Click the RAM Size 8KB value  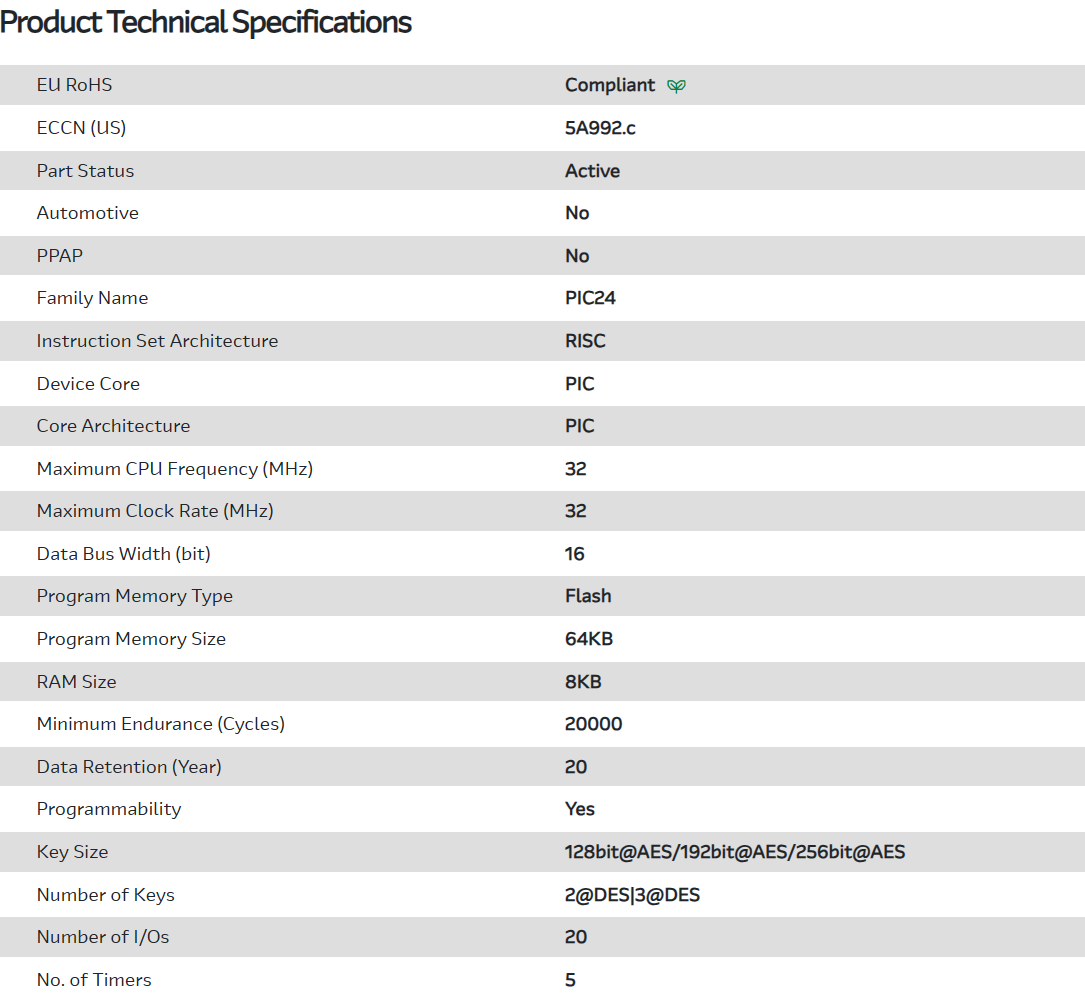[583, 682]
